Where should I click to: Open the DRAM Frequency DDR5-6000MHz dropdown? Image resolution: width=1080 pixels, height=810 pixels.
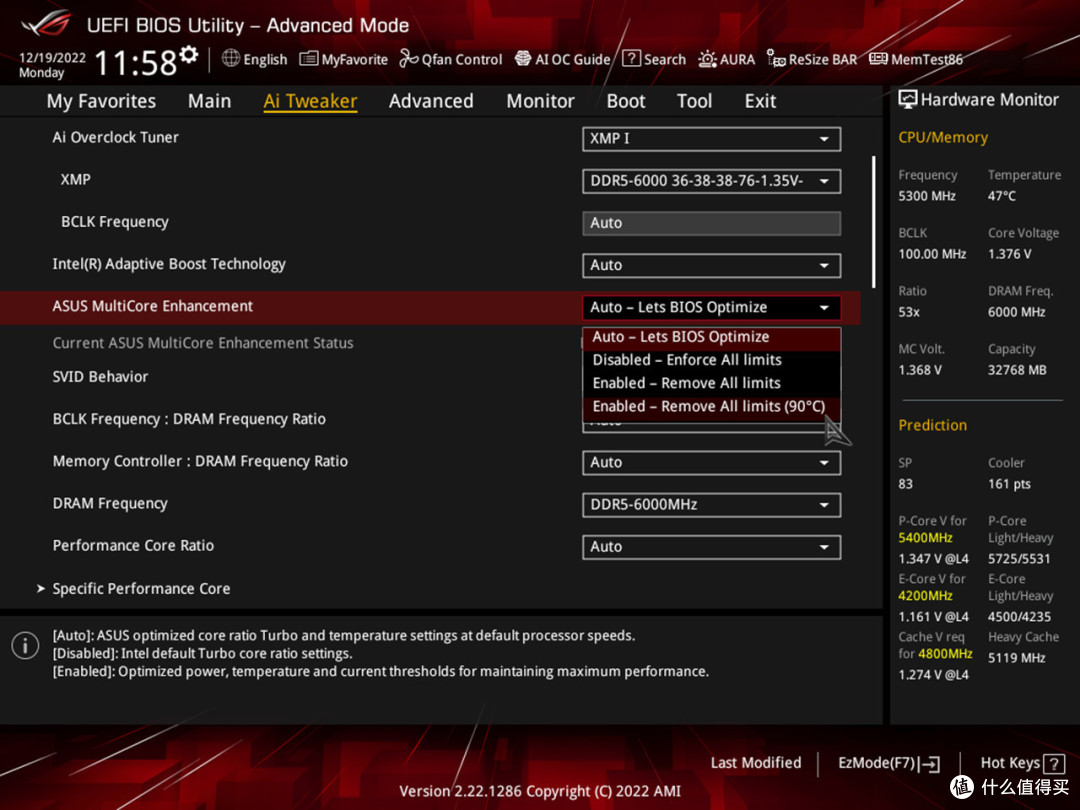coord(712,505)
